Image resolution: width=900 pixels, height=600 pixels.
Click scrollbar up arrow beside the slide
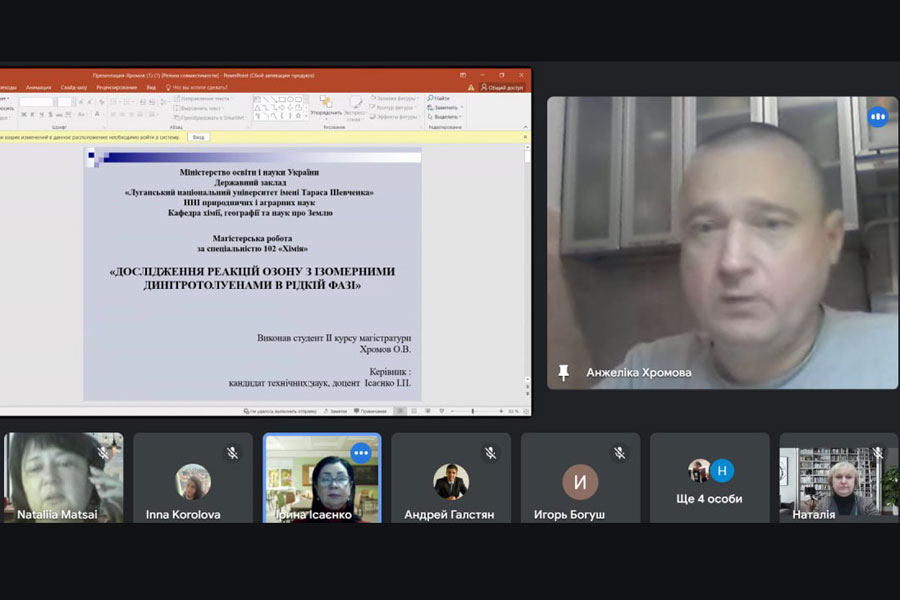(x=527, y=148)
